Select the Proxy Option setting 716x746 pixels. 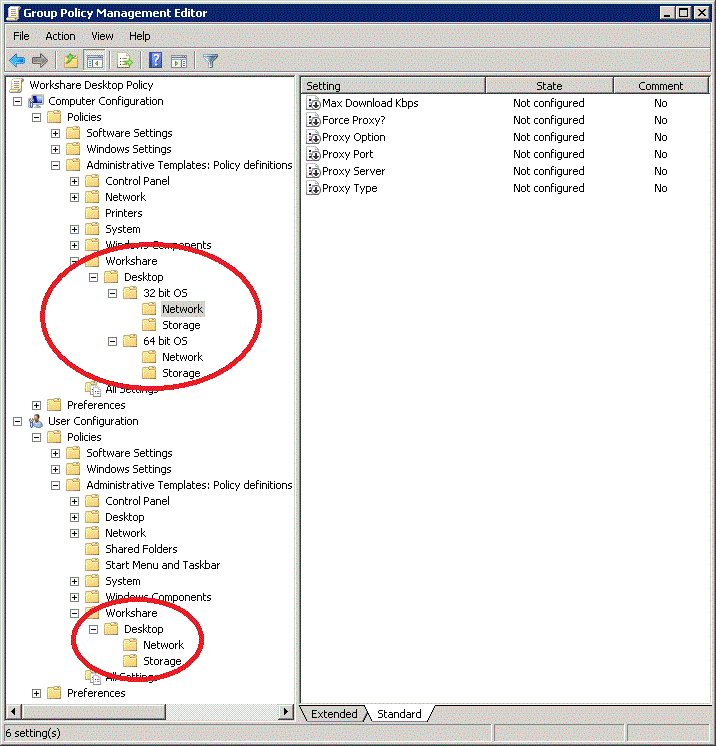[353, 137]
